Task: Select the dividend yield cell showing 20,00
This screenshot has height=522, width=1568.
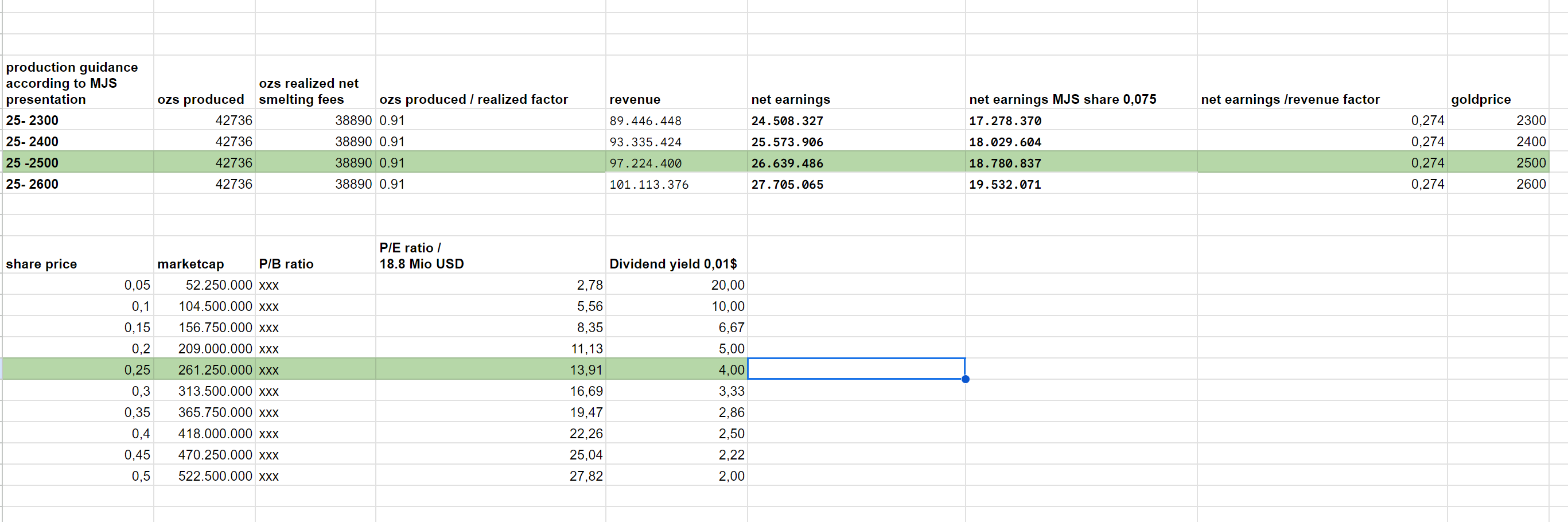Action: (x=727, y=285)
